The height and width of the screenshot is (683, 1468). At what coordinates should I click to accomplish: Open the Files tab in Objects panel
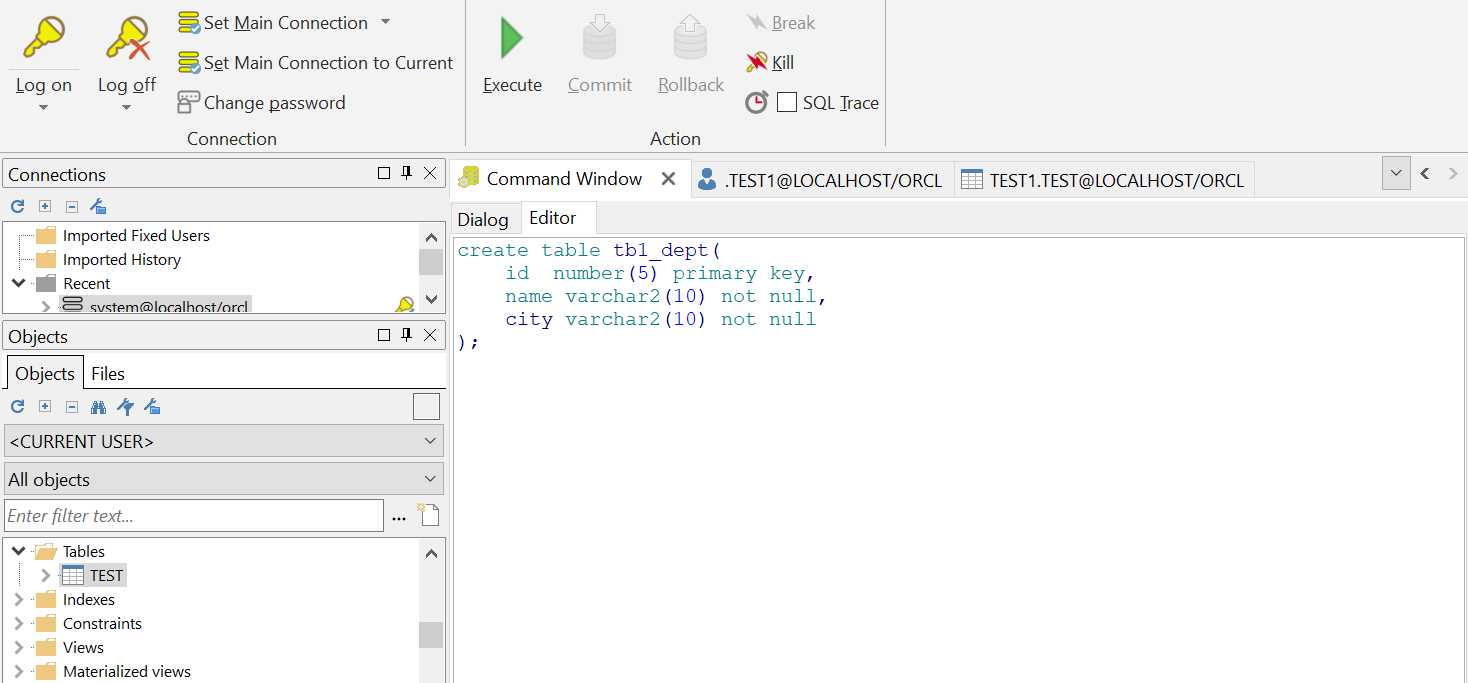point(108,373)
